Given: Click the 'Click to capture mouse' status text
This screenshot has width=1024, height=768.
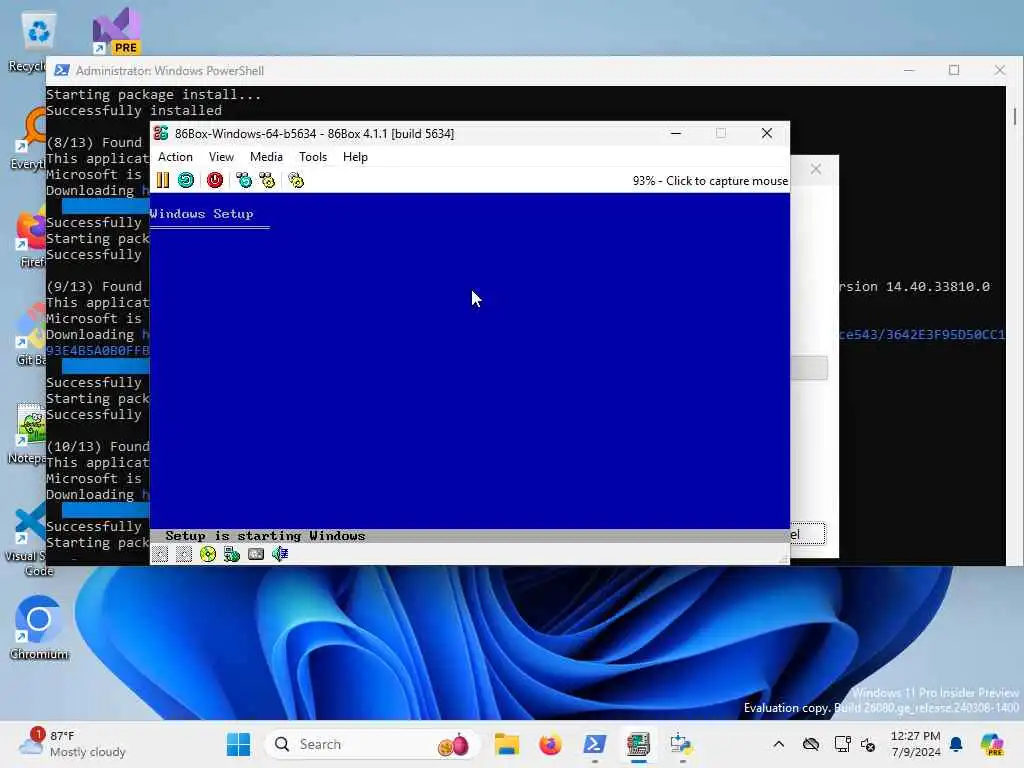Looking at the screenshot, I should click(727, 181).
